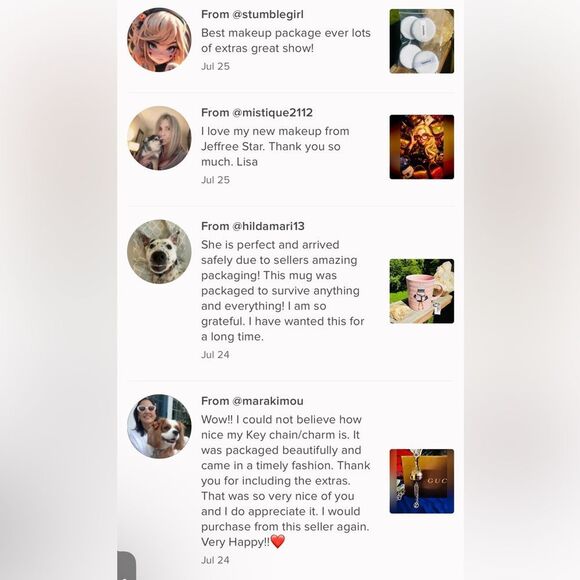
Task: Select the mug packaging review text
Action: pos(283,291)
